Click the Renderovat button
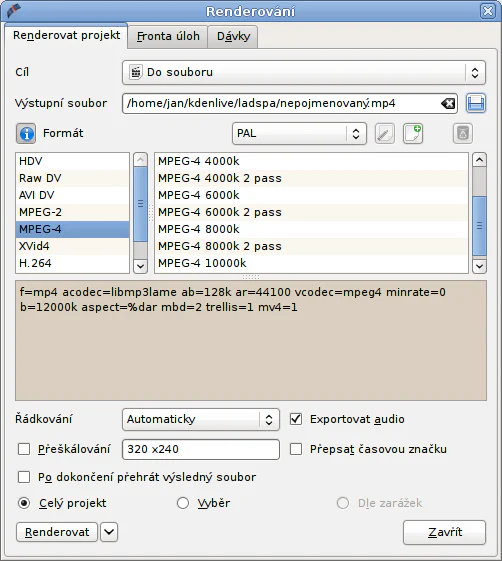Screen dimensions: 502x561 [57, 532]
